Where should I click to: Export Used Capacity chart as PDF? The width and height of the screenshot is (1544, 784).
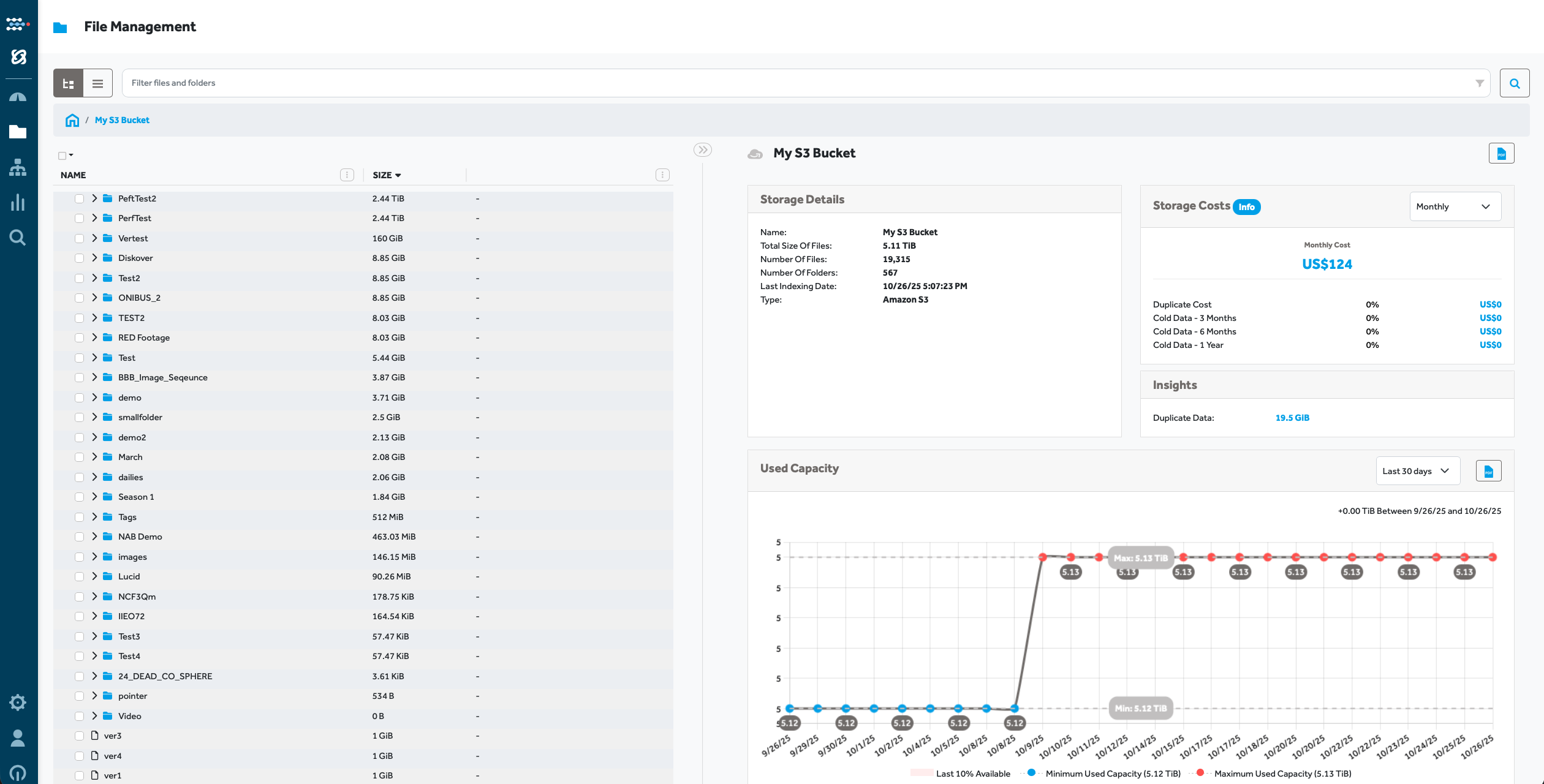1488,471
